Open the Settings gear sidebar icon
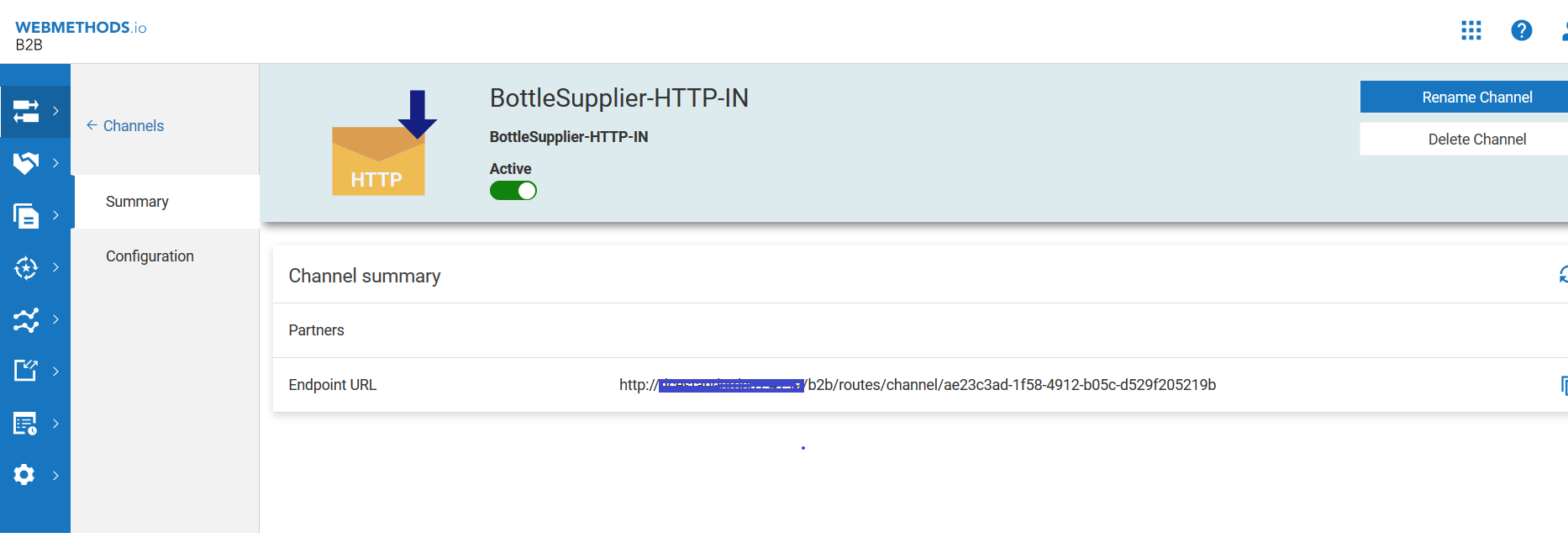Screen dimensions: 1568x543 [24, 475]
